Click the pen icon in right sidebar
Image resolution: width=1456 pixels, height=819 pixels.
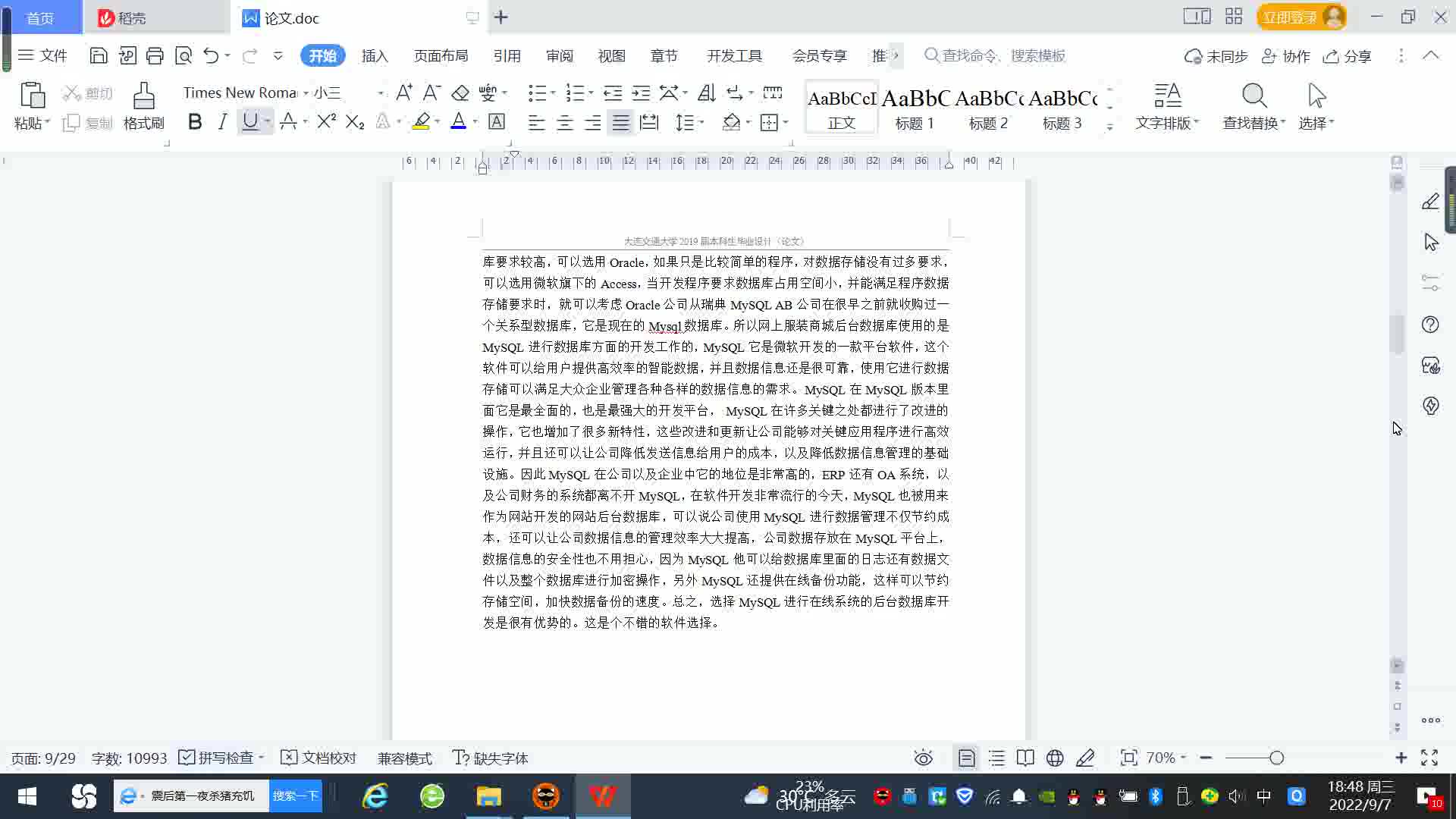(x=1430, y=201)
